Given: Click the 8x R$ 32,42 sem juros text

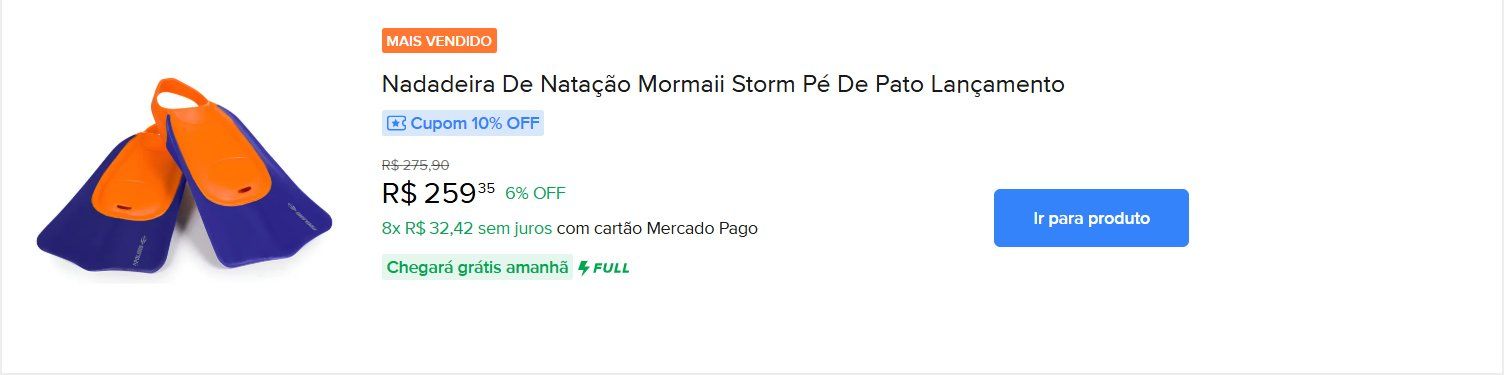Looking at the screenshot, I should tap(467, 228).
